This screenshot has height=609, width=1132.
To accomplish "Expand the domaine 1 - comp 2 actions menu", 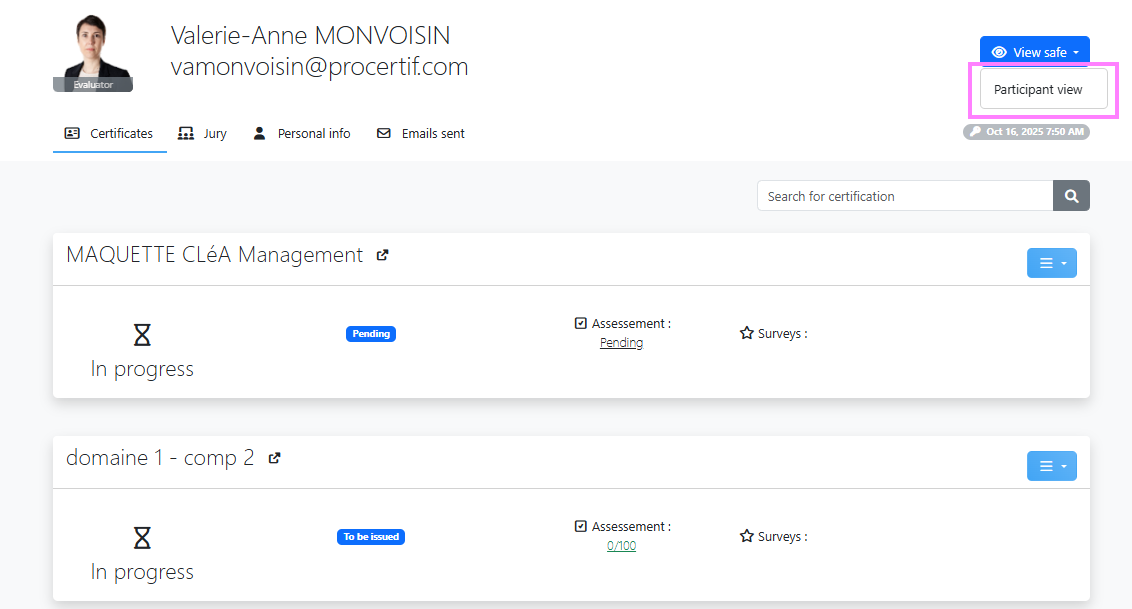I will point(1051,466).
